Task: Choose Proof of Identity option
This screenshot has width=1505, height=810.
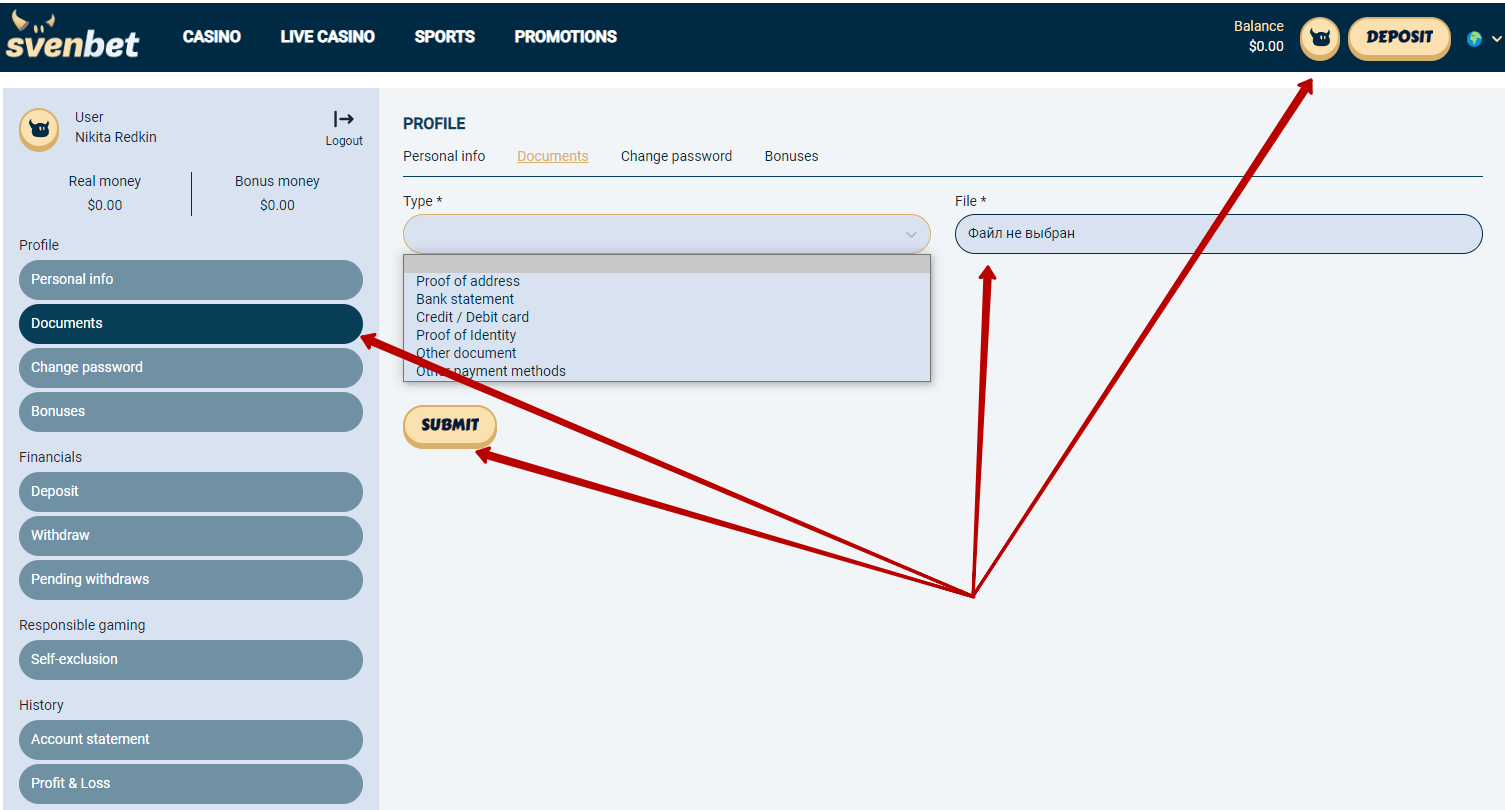Action: coord(466,335)
